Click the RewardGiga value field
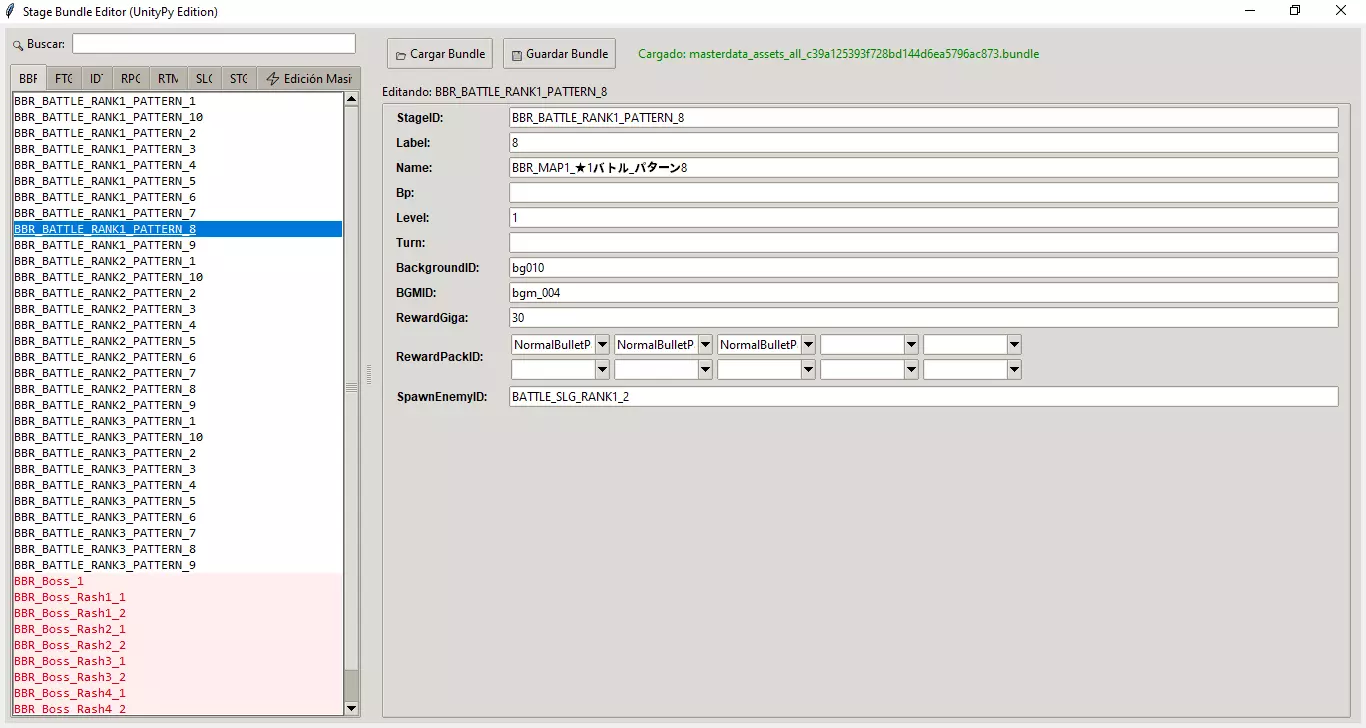 pos(922,318)
